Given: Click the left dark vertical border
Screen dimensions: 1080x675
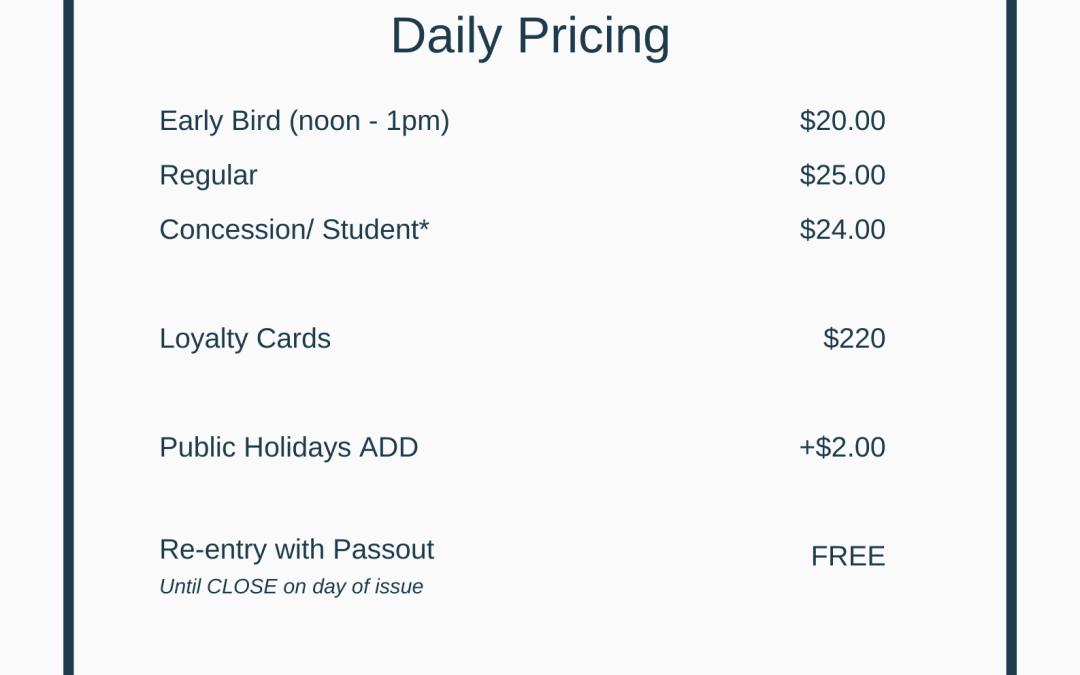Looking at the screenshot, I should (x=69, y=340).
